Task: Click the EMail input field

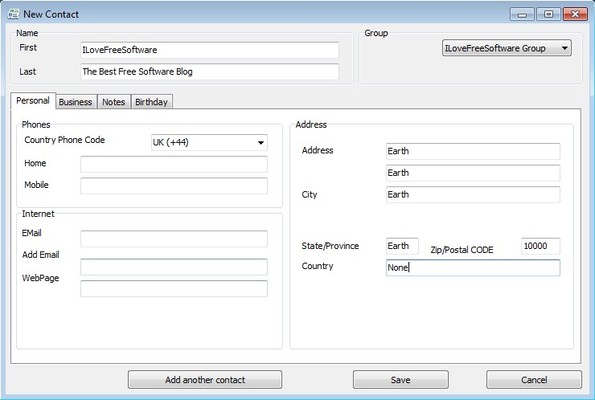Action: [174, 239]
